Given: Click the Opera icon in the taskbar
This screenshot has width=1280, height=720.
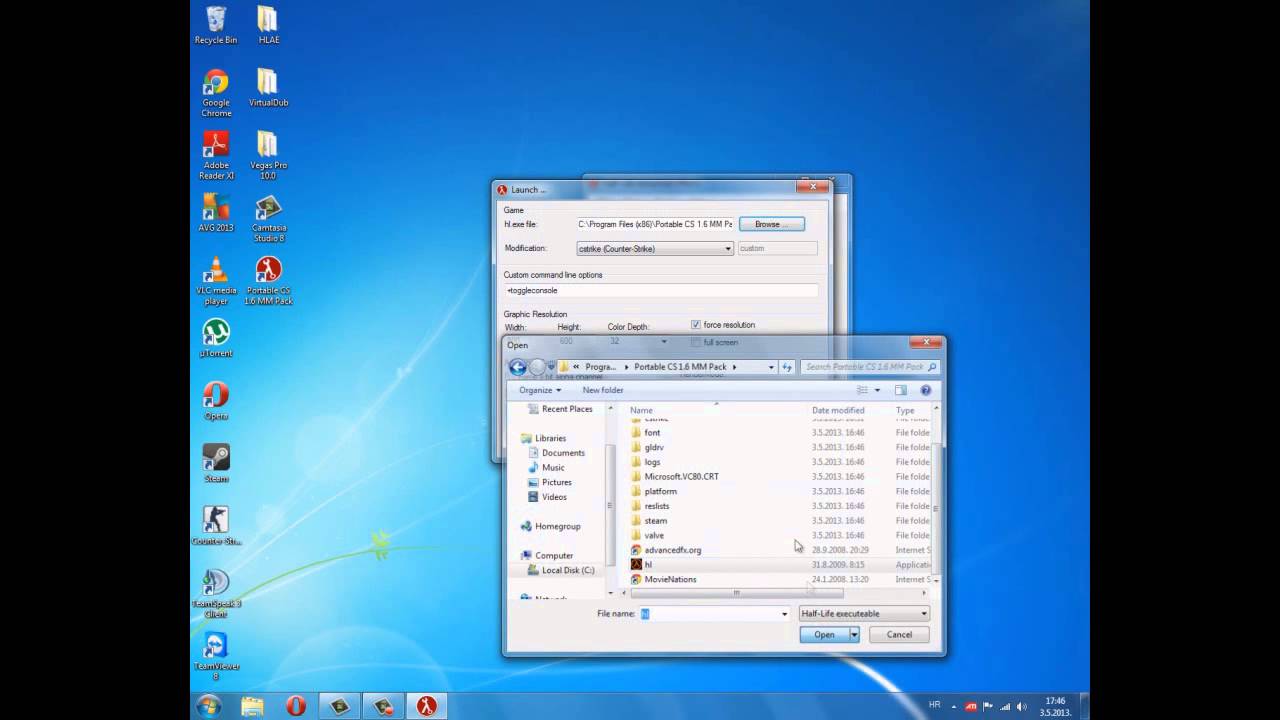Looking at the screenshot, I should point(296,706).
